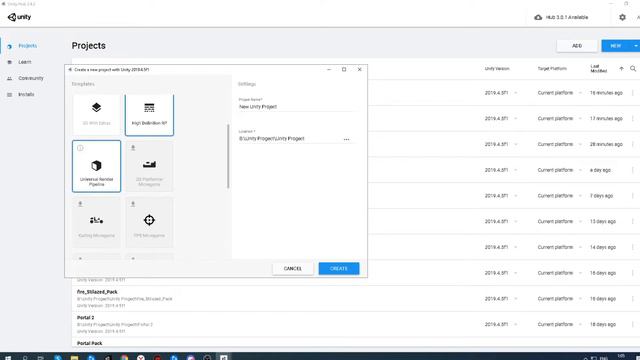Select the High Definition RP template
This screenshot has width=640, height=360.
click(x=149, y=115)
